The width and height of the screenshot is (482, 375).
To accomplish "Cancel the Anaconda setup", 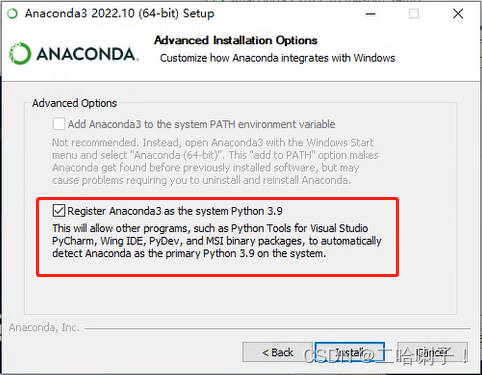I will (432, 352).
